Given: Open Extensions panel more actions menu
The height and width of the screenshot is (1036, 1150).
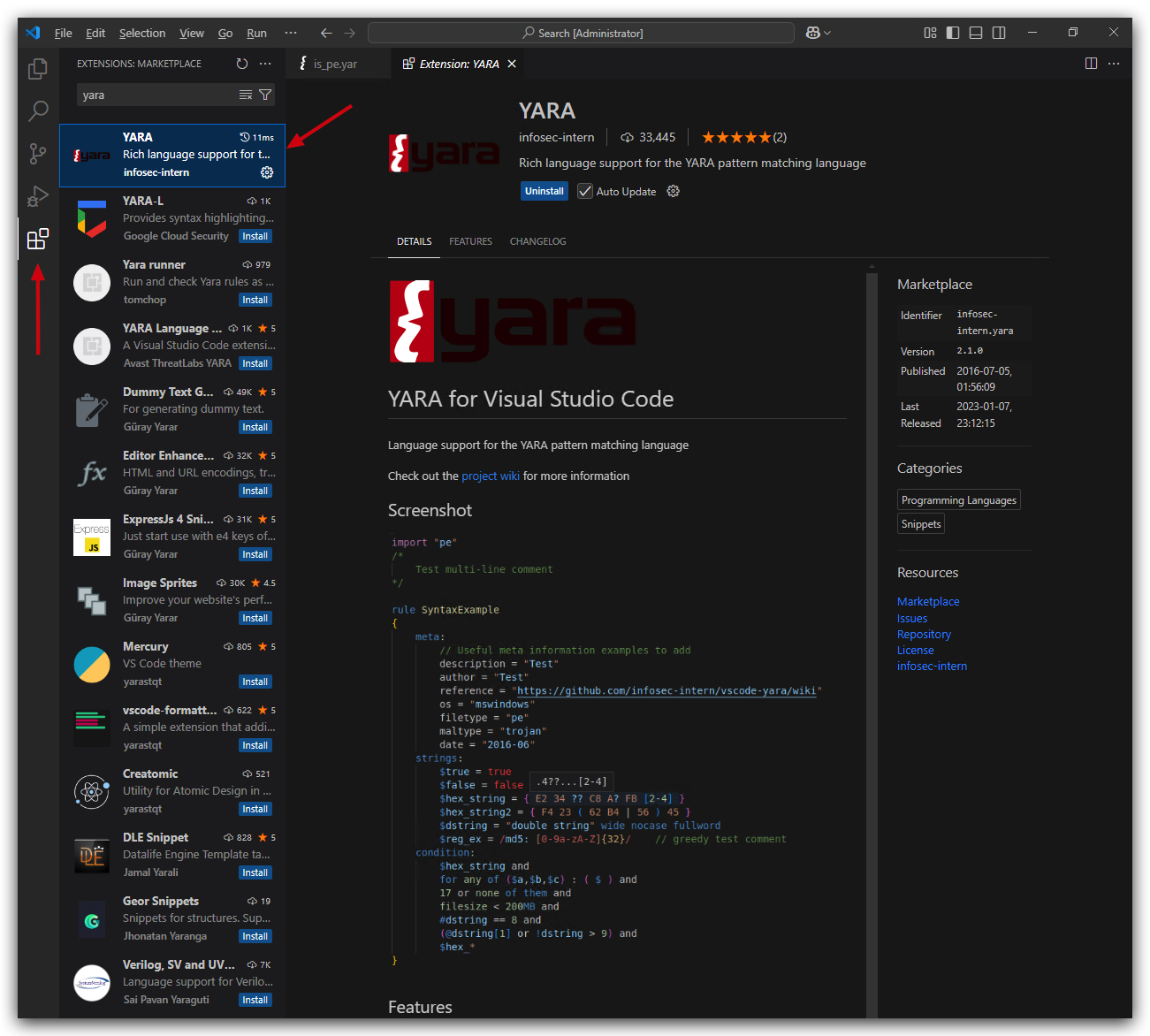Looking at the screenshot, I should coord(265,64).
